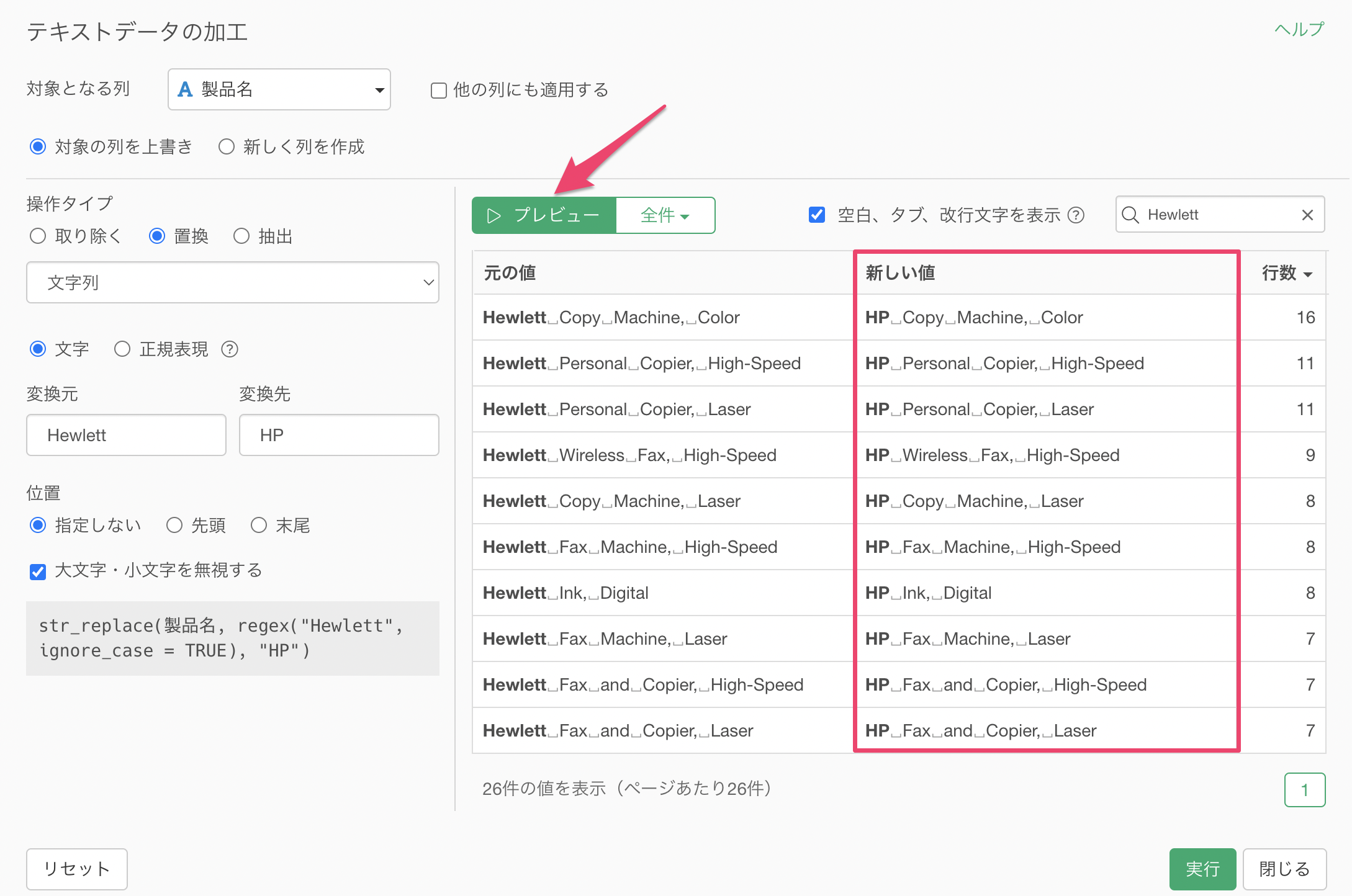This screenshot has height=896, width=1352.
Task: Click new value 'HP Fax Machine, High-Speed'
Action: pyautogui.click(x=993, y=547)
